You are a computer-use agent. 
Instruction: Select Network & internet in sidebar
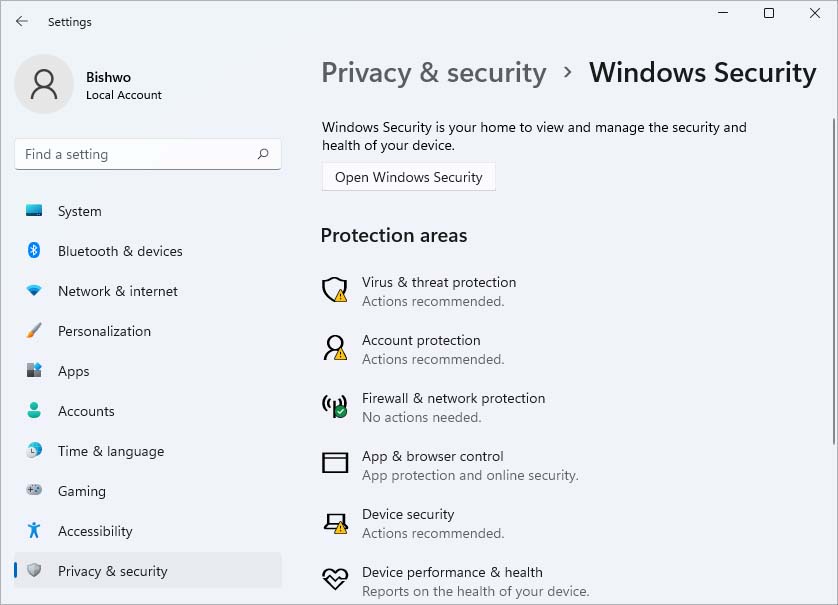(117, 291)
